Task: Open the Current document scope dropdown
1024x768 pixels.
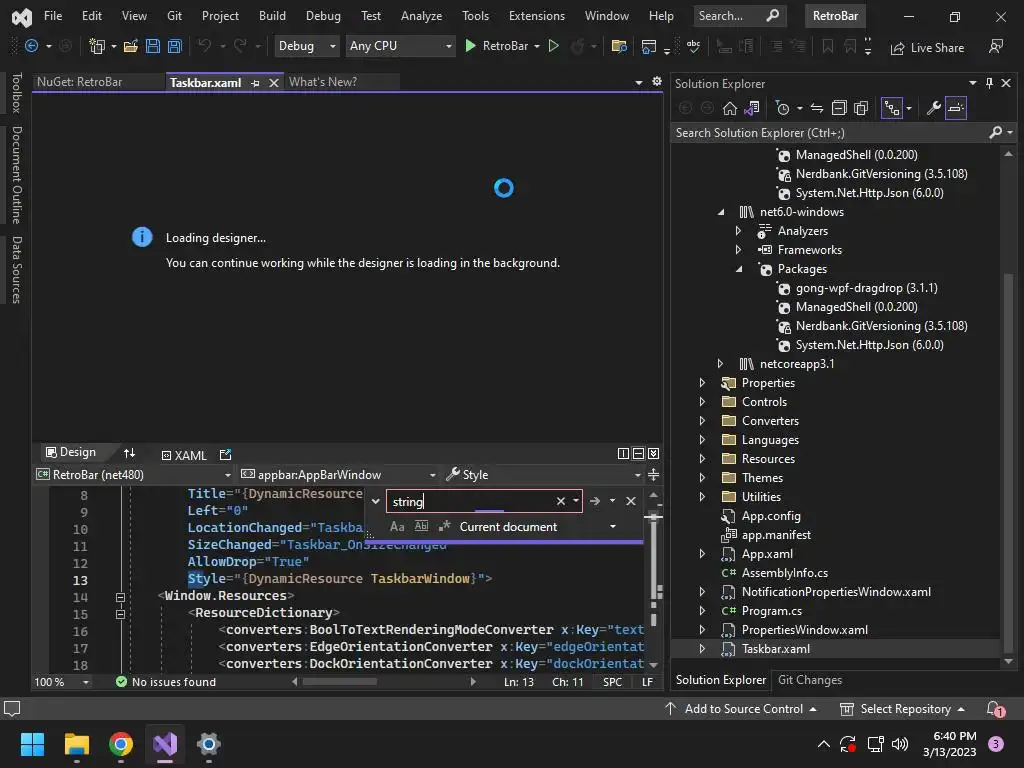Action: click(x=538, y=527)
